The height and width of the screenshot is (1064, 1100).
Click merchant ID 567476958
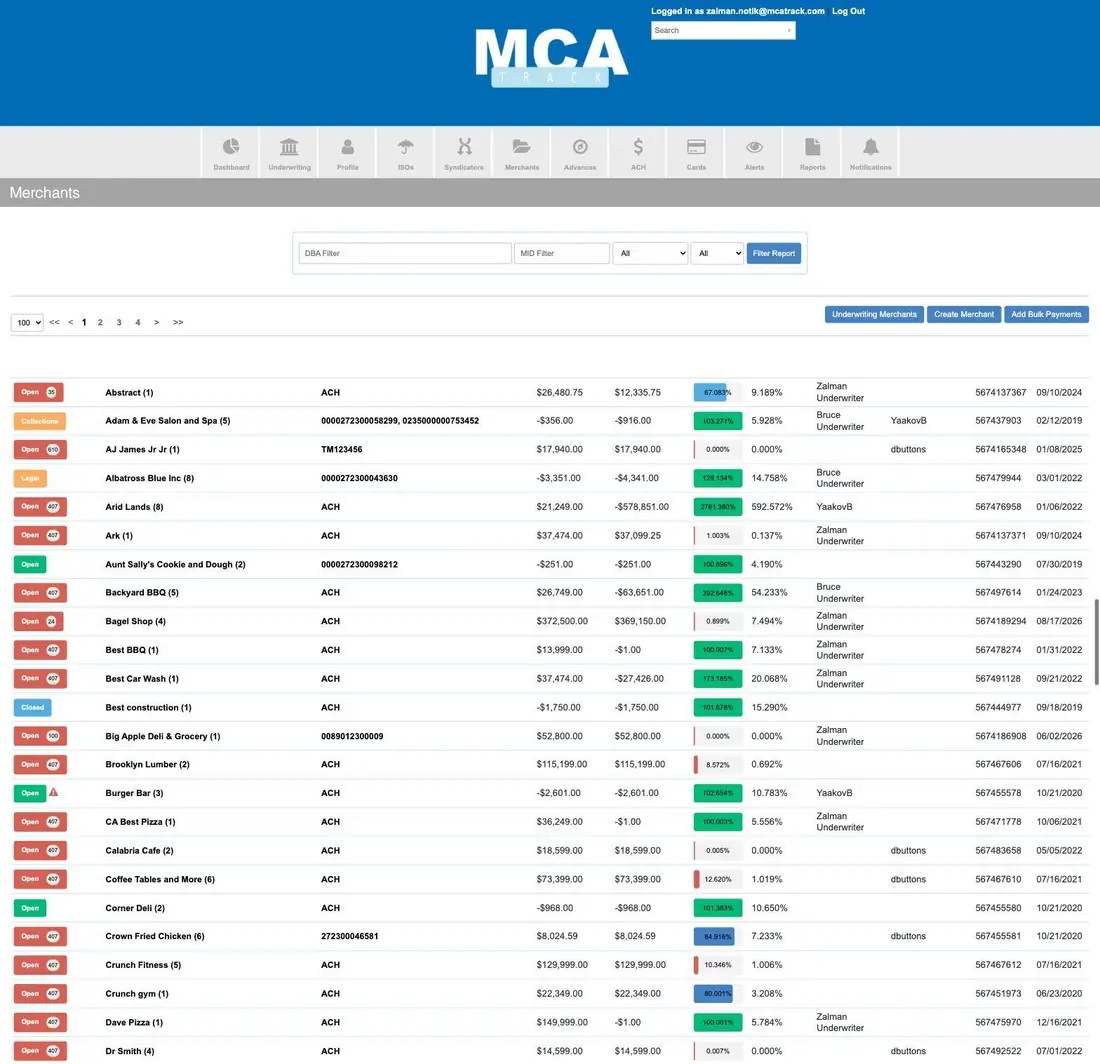coord(998,506)
